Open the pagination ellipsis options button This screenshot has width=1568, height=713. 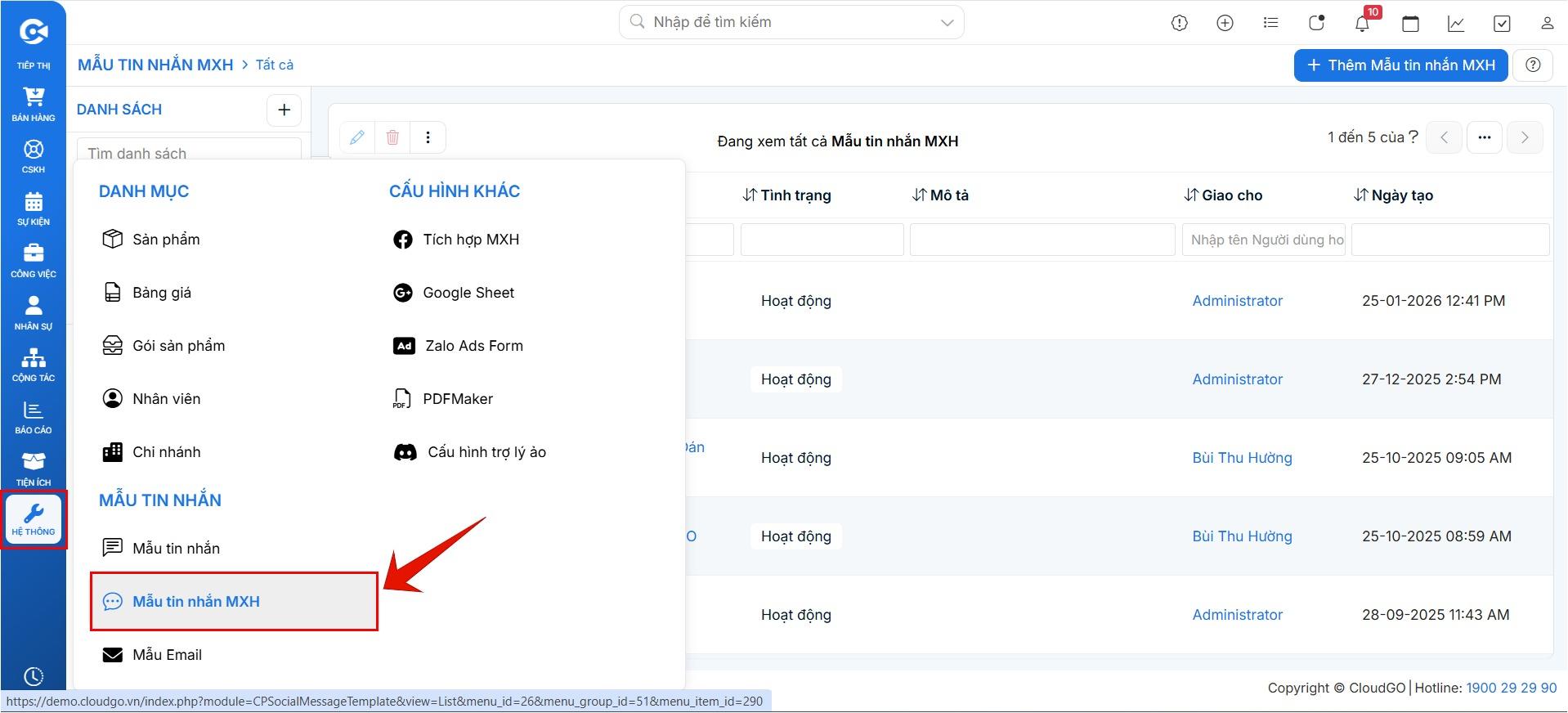point(1485,137)
